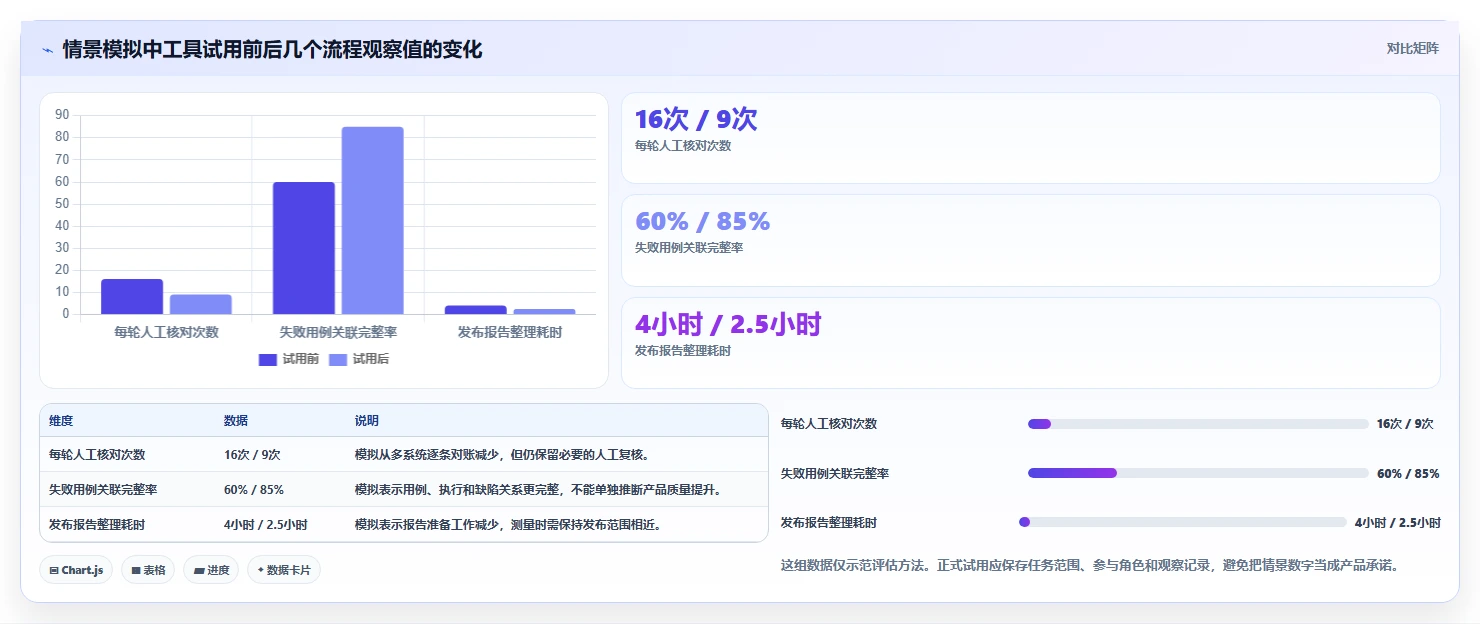Click the 数据卡片 chip

[x=284, y=570]
